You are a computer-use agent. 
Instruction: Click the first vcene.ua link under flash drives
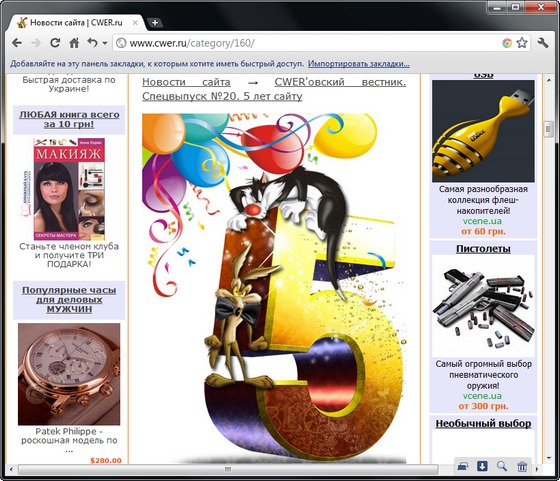pos(482,221)
